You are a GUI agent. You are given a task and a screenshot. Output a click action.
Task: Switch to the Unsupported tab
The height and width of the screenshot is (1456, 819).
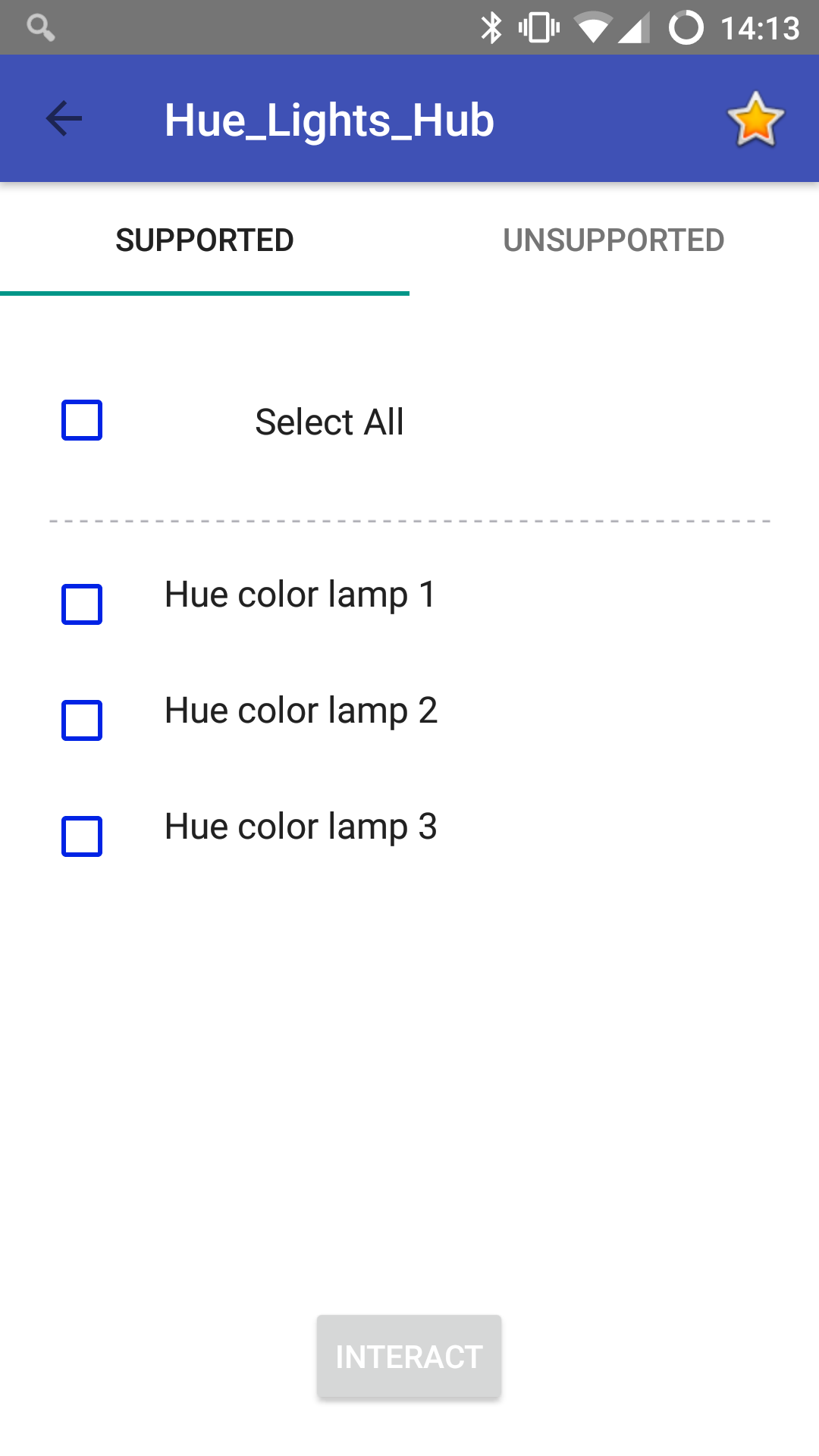[613, 240]
